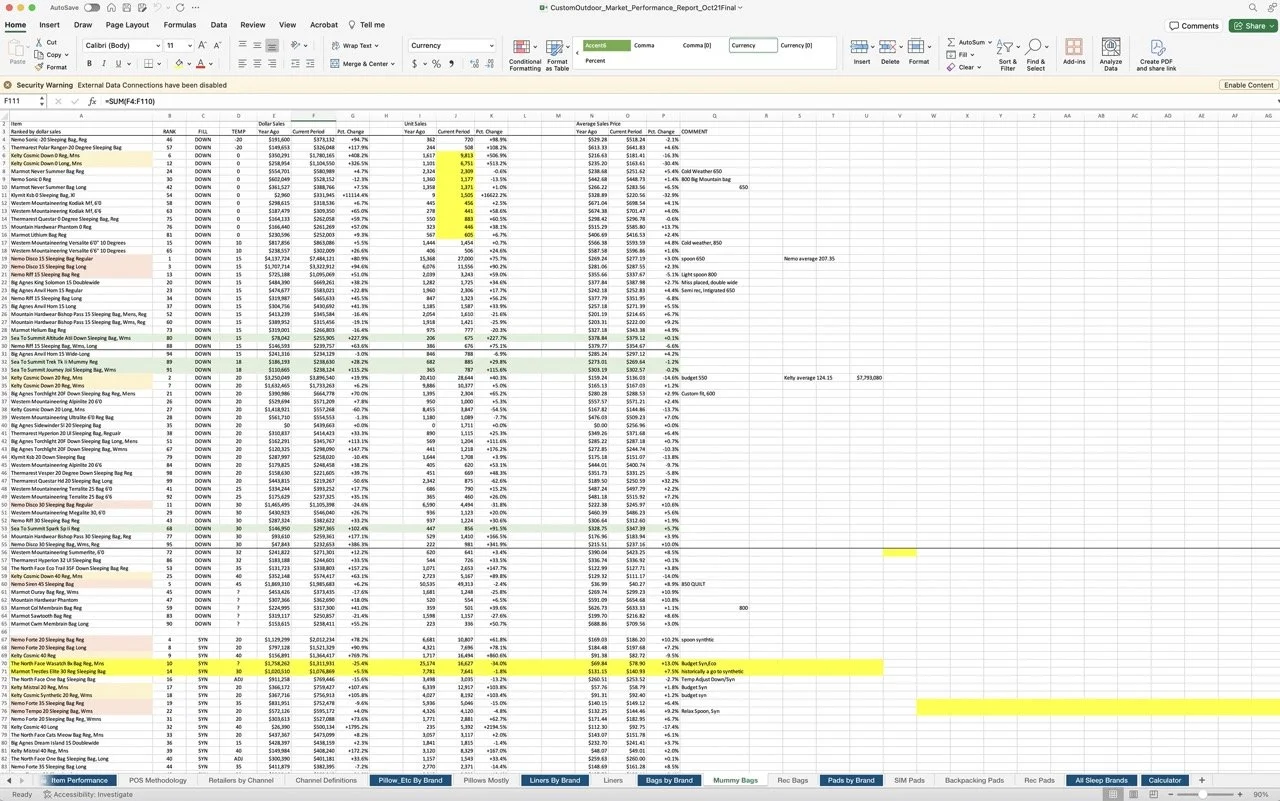
Task: Select the green Accent6 cell style
Action: point(607,45)
